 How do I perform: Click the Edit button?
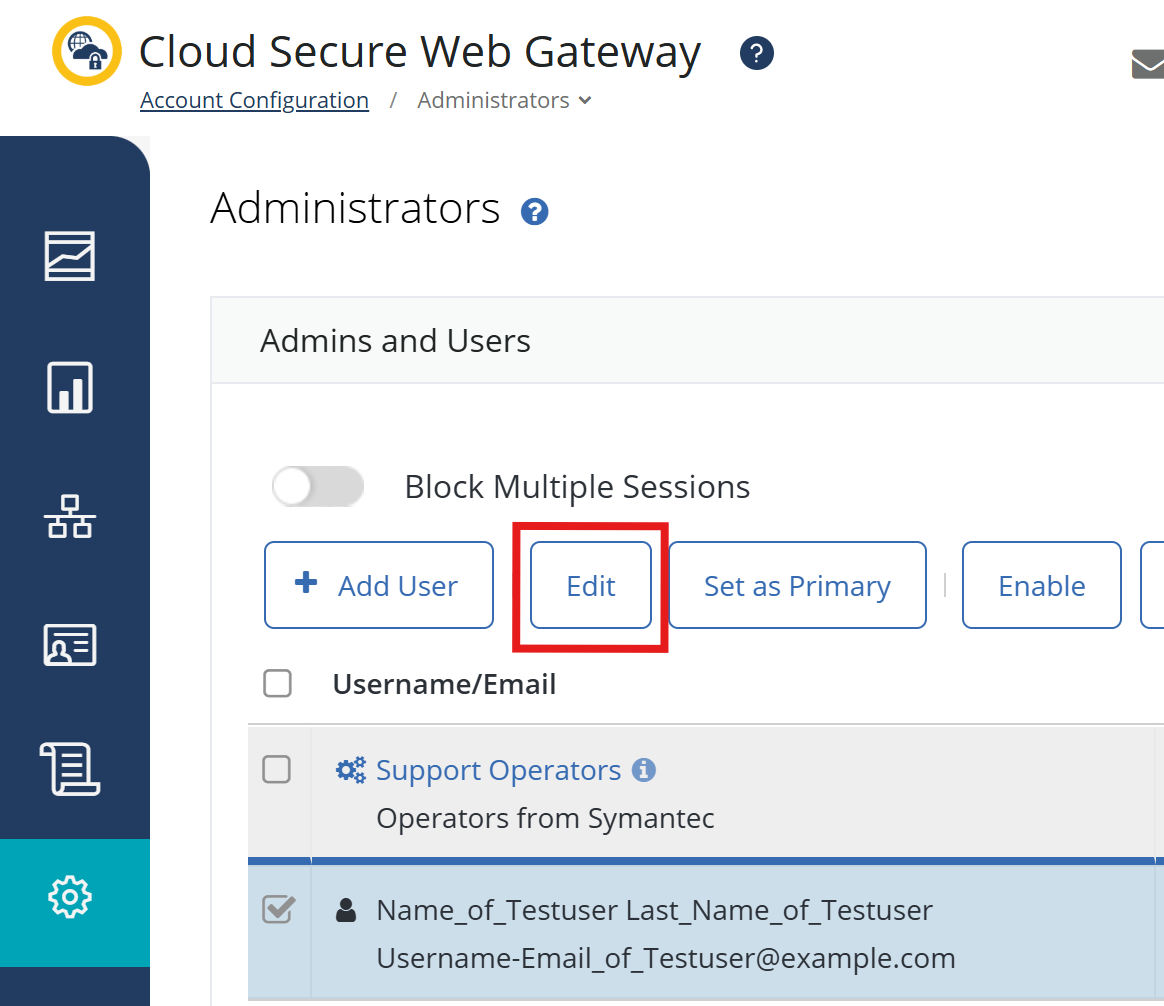(591, 586)
